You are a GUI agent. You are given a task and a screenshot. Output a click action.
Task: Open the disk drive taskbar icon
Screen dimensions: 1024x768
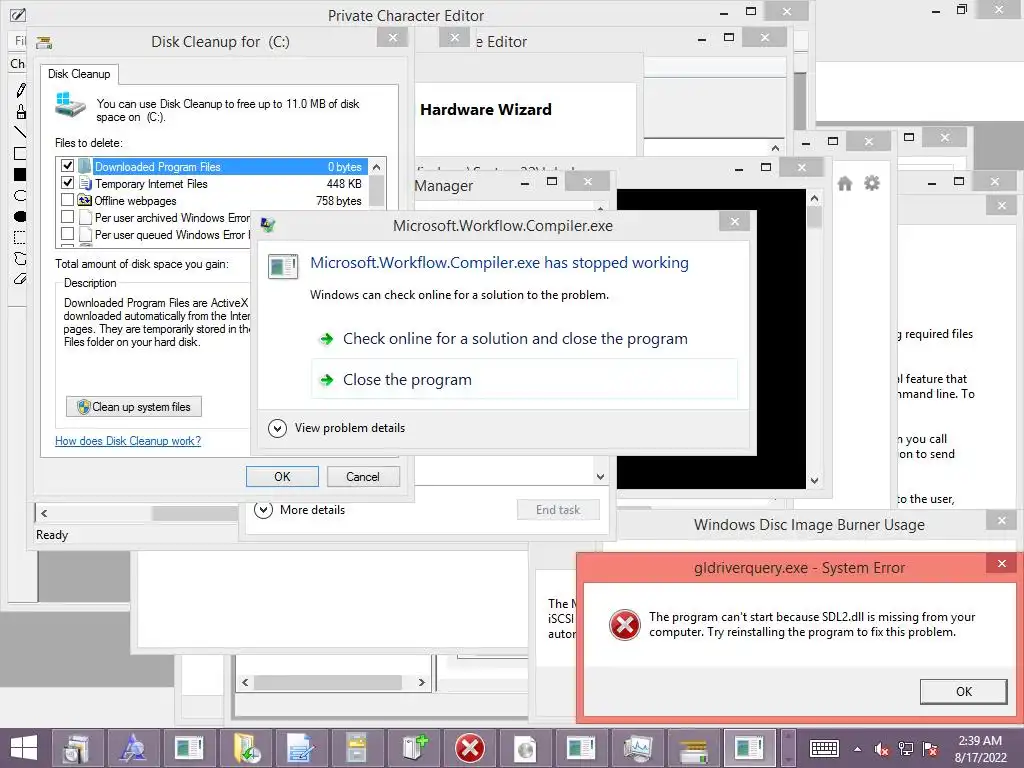[694, 748]
